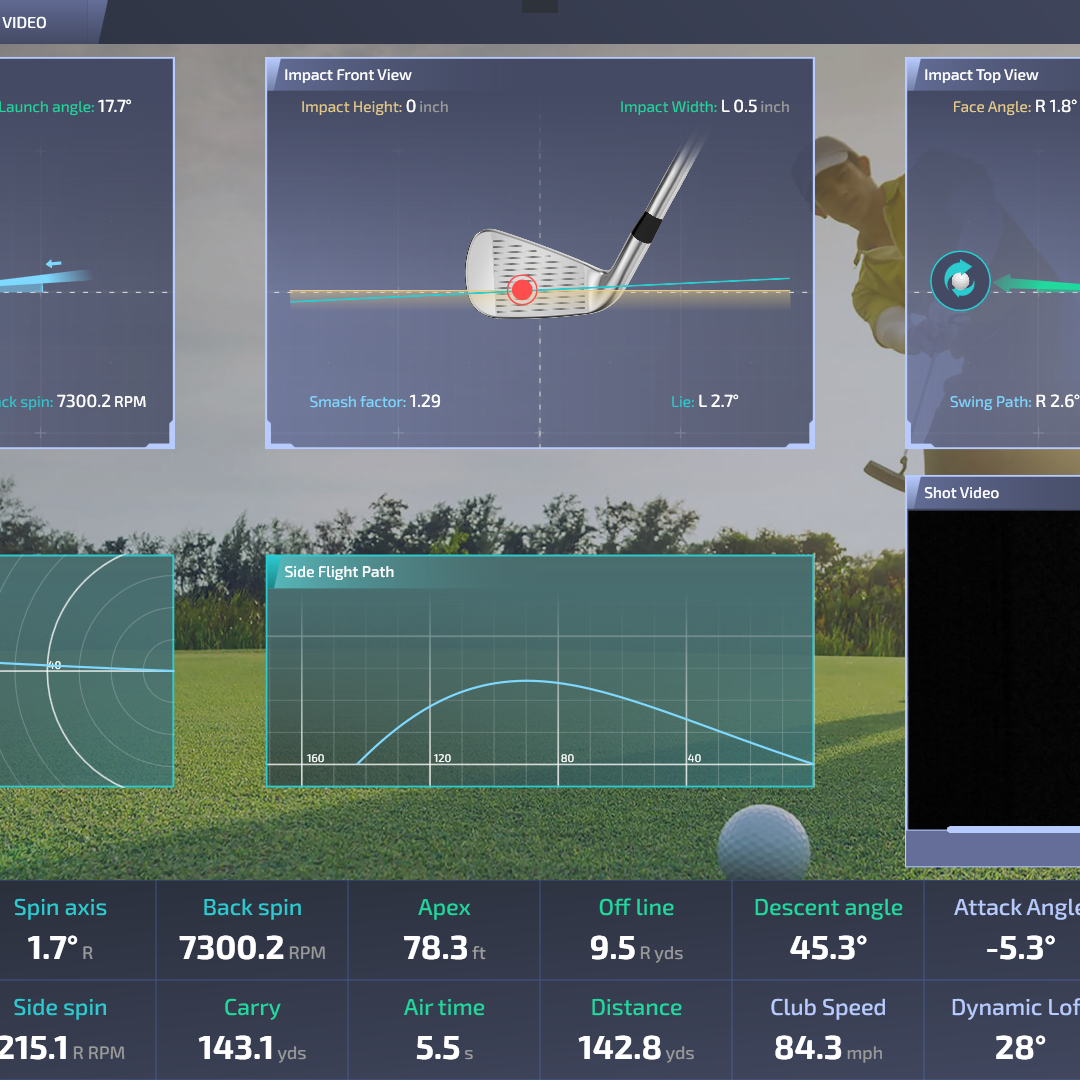
Task: Click the Carry 143.1 yds tile
Action: coord(252,1030)
